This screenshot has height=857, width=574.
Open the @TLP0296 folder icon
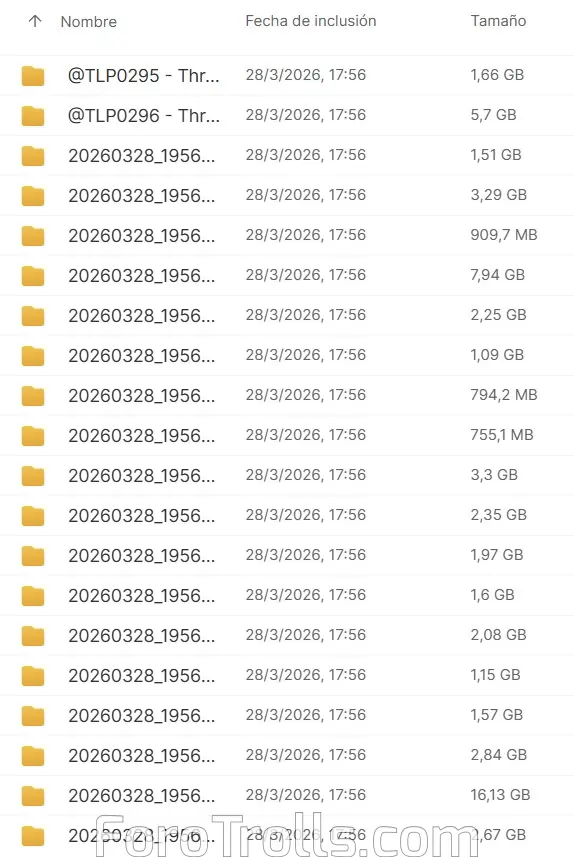tap(33, 116)
